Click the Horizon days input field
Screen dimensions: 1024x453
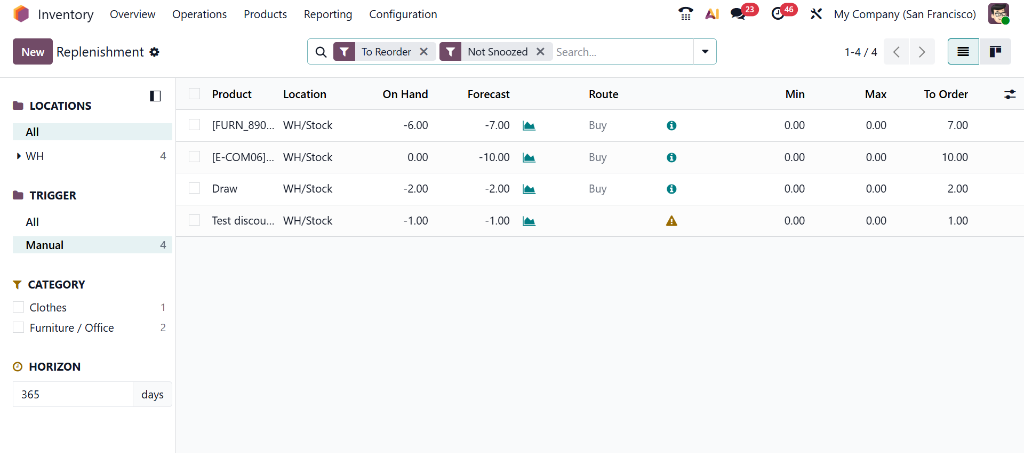pyautogui.click(x=72, y=395)
